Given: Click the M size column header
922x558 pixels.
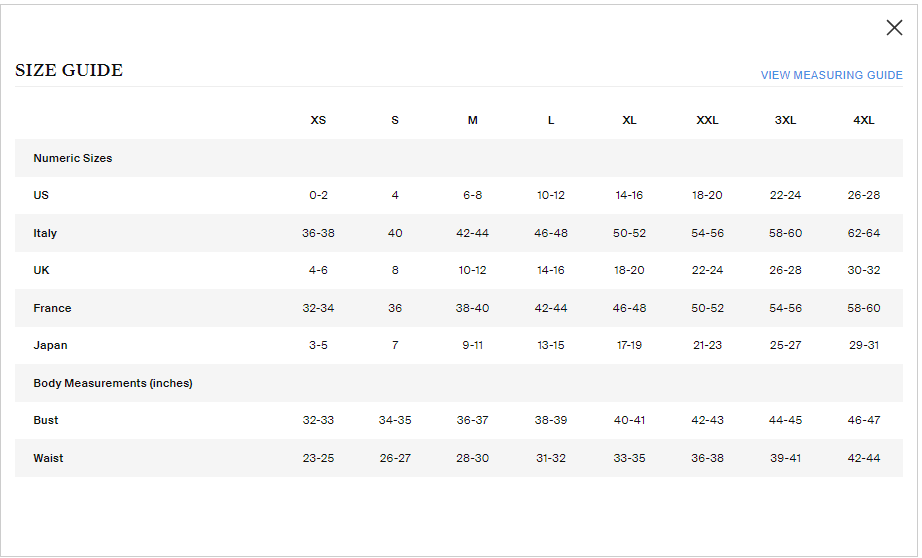Looking at the screenshot, I should coord(472,120).
